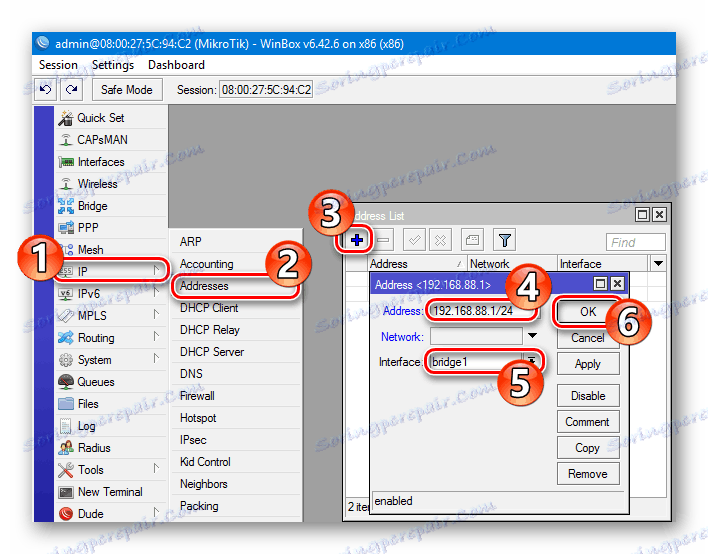Select IPsec in IP submenu

pyautogui.click(x=236, y=440)
